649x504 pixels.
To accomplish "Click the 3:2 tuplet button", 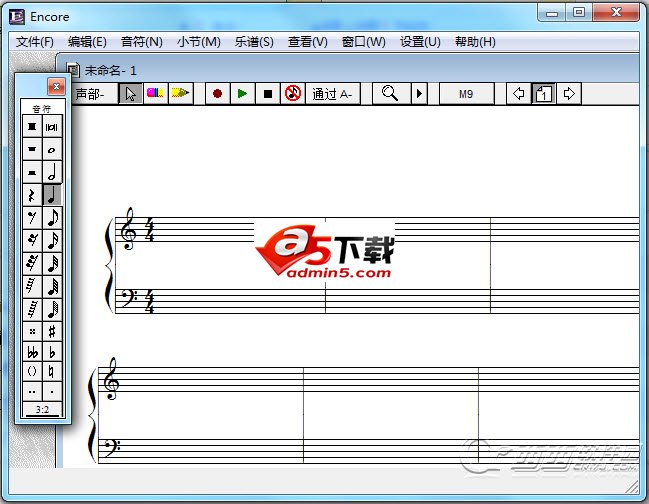I will pyautogui.click(x=42, y=410).
